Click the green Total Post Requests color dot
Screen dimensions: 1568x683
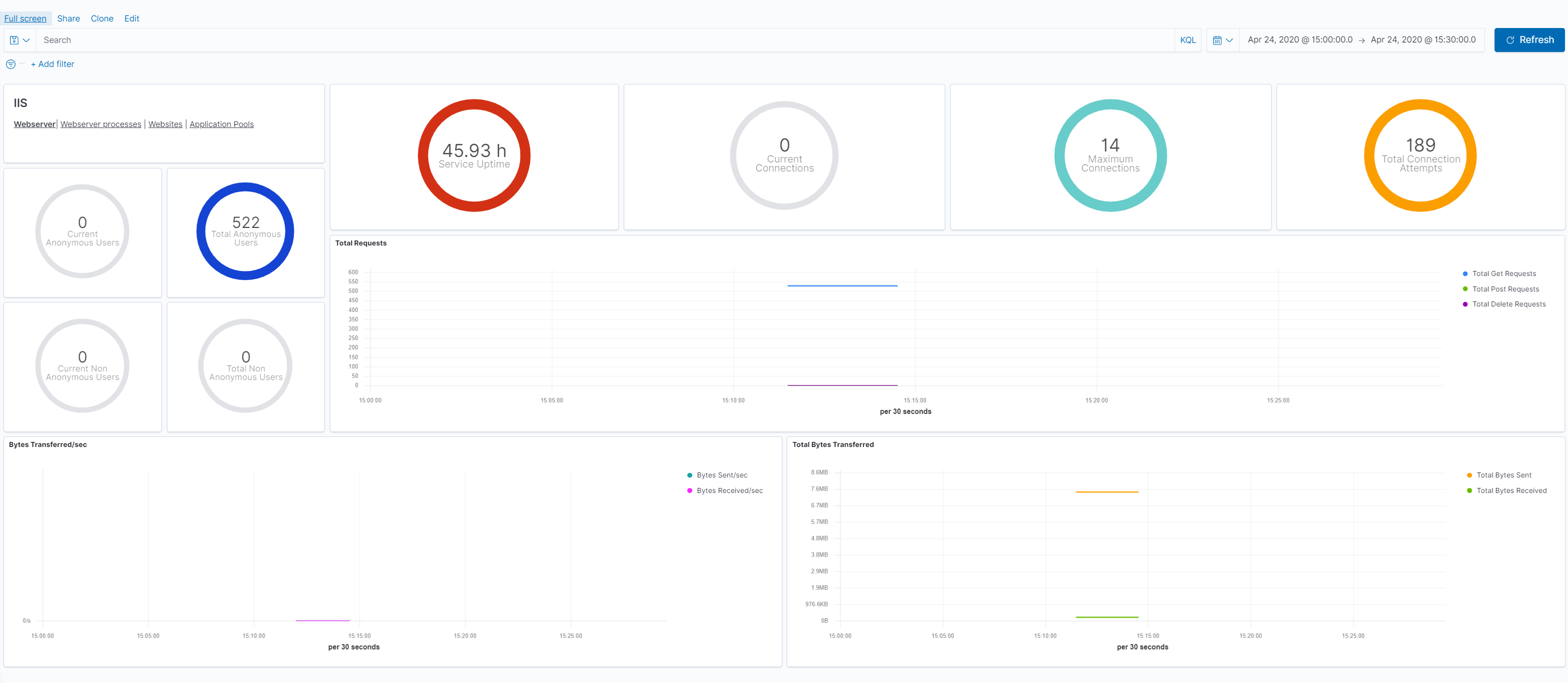(1465, 288)
